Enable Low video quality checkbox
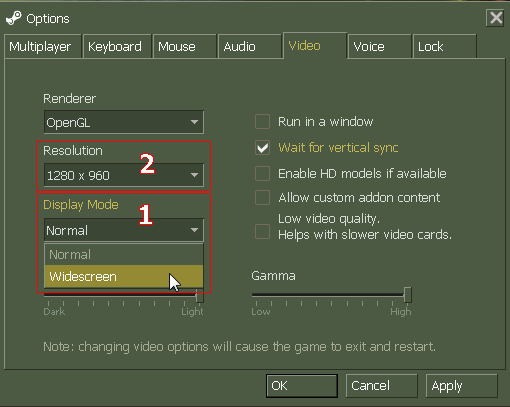Screen dimensions: 510x407 click(262, 231)
